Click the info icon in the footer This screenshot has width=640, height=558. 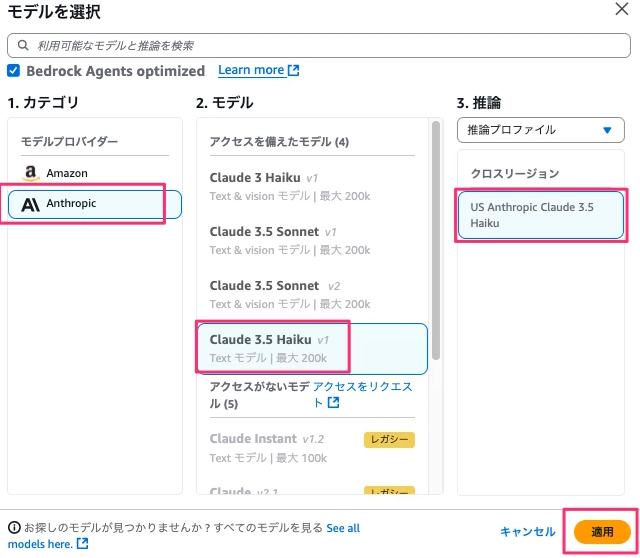pyautogui.click(x=14, y=527)
